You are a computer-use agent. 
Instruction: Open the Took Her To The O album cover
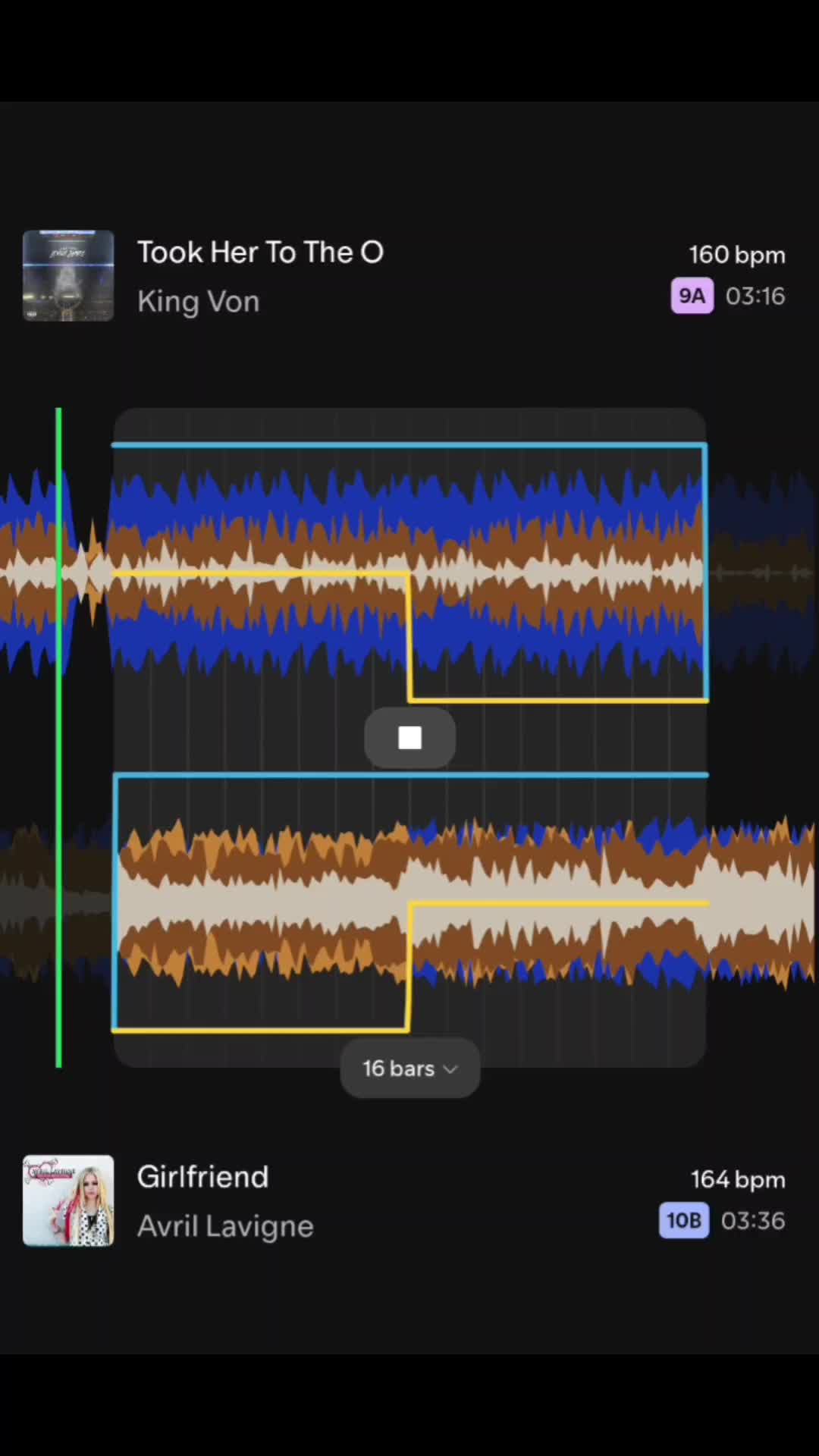tap(68, 276)
